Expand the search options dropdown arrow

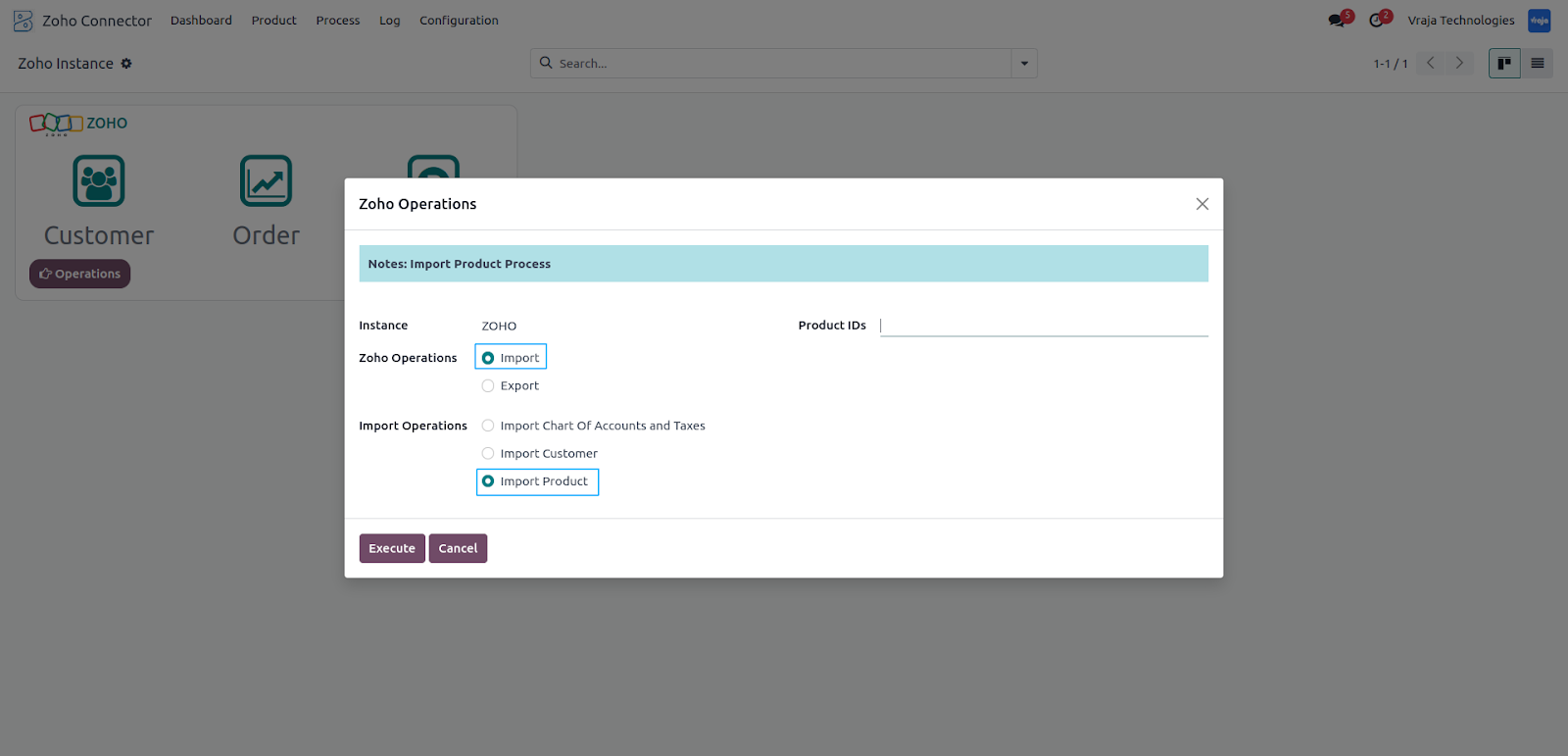click(1024, 64)
